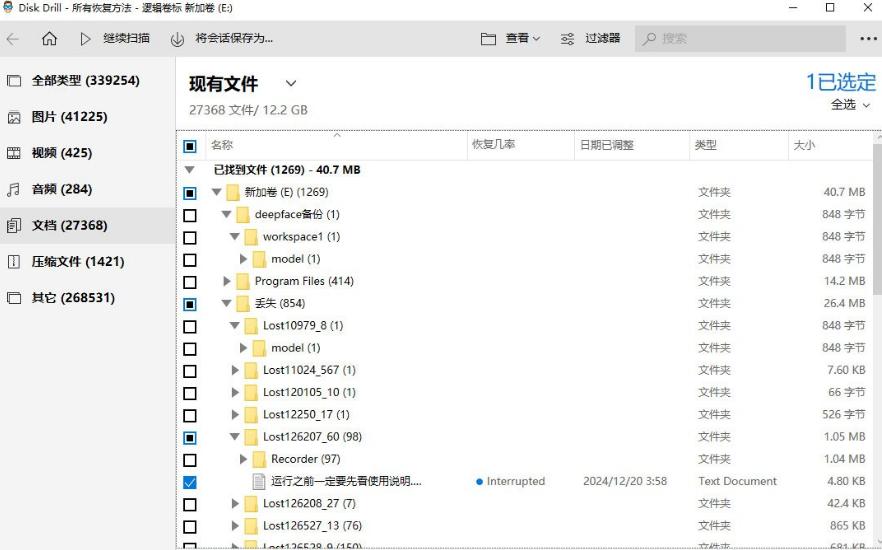Check the box for Program Files folder
Screen dimensions: 882x550
pyautogui.click(x=190, y=282)
